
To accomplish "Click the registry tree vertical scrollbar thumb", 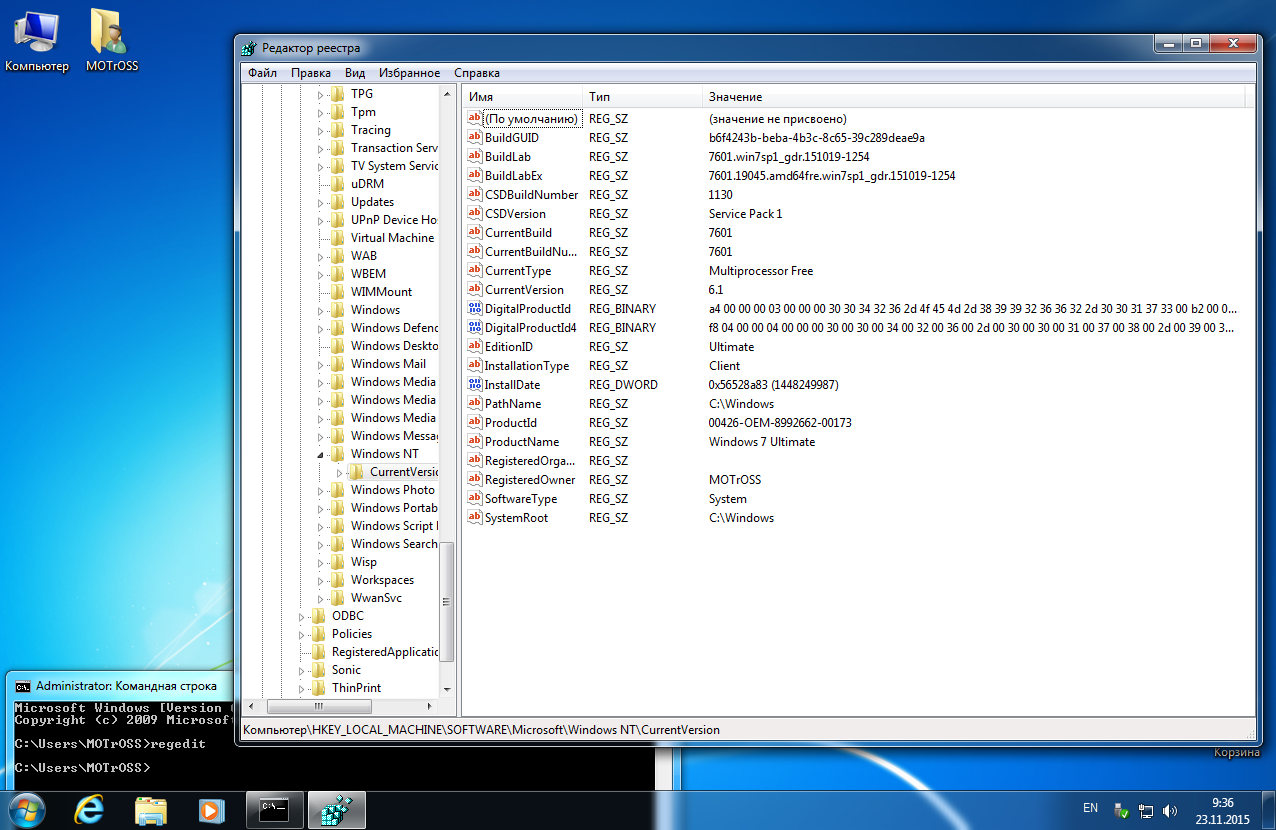I will coord(447,601).
